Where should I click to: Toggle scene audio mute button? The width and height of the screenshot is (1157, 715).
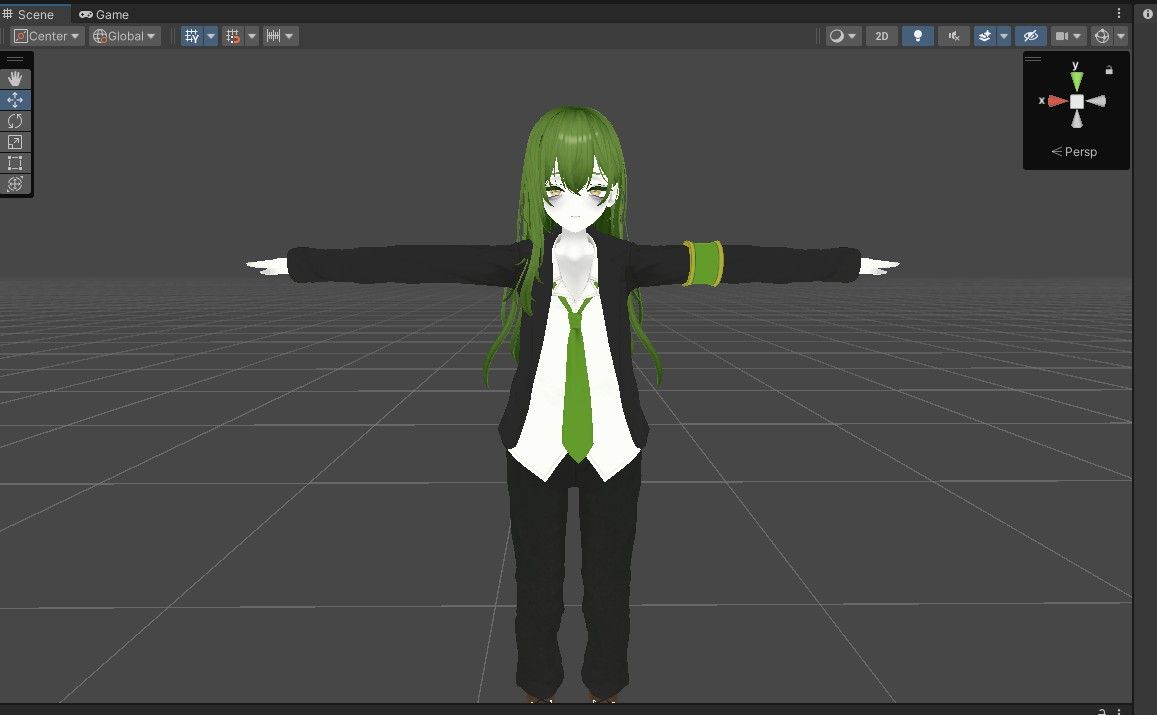point(953,36)
